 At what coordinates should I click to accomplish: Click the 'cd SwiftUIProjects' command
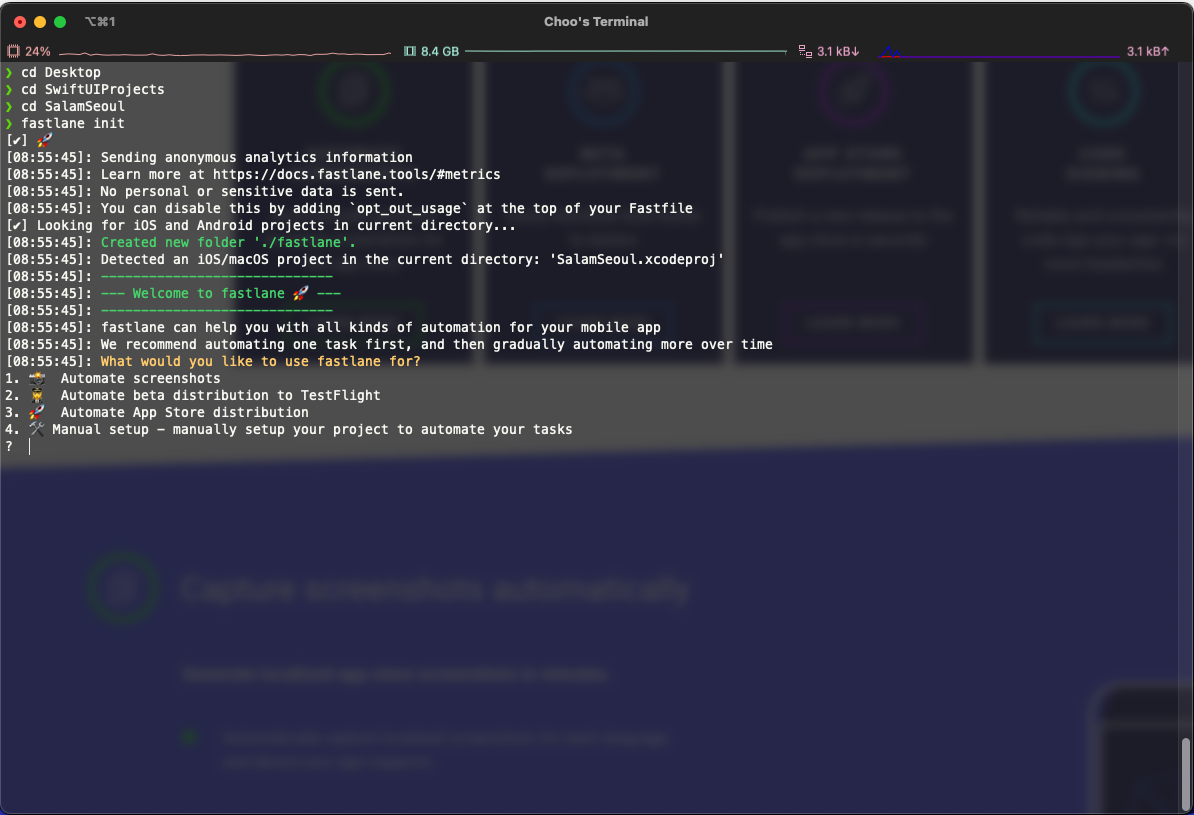tap(93, 89)
